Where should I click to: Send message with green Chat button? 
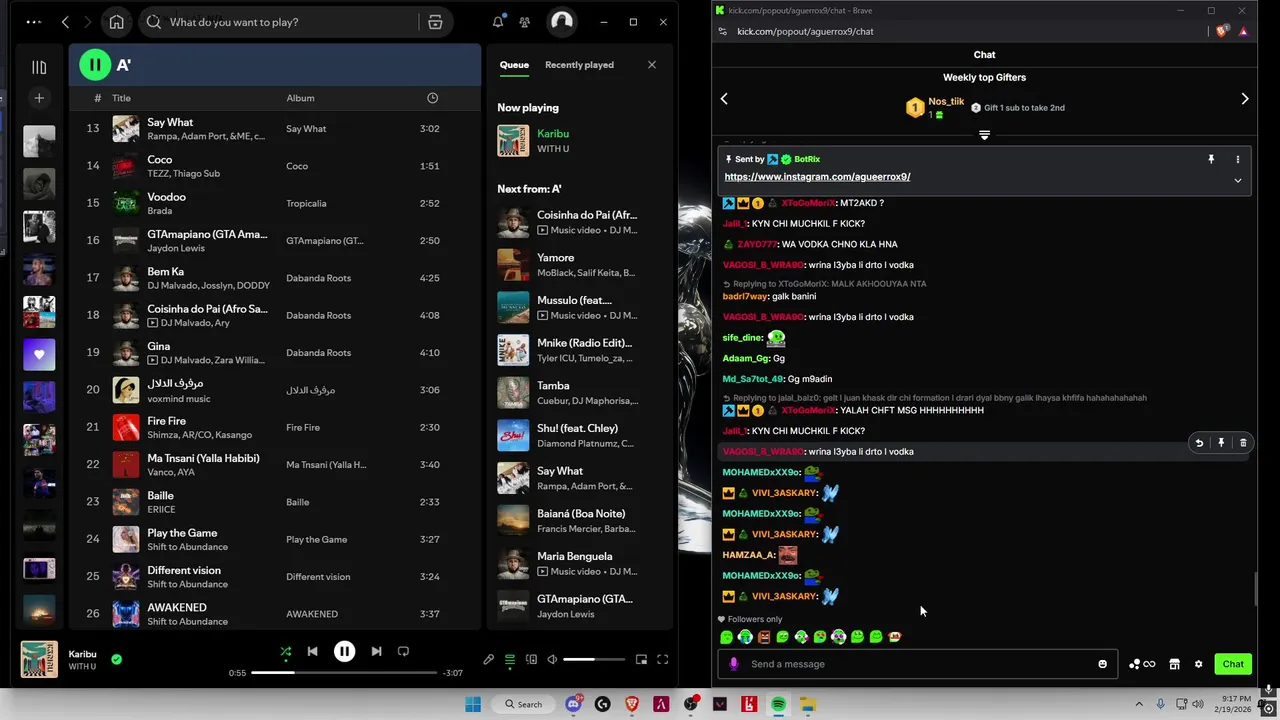pos(1233,664)
